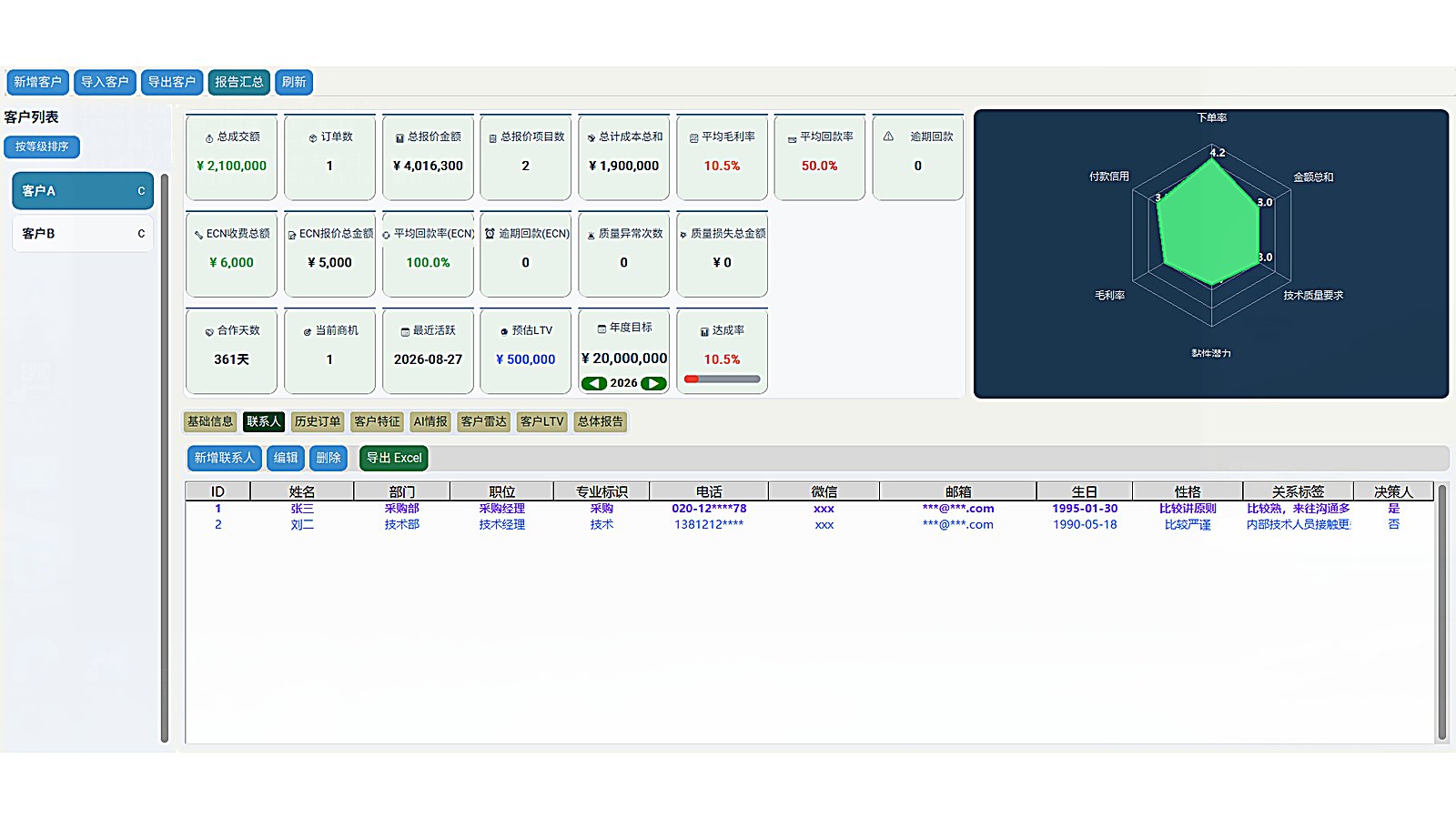Click the 导入客户 button

[105, 82]
